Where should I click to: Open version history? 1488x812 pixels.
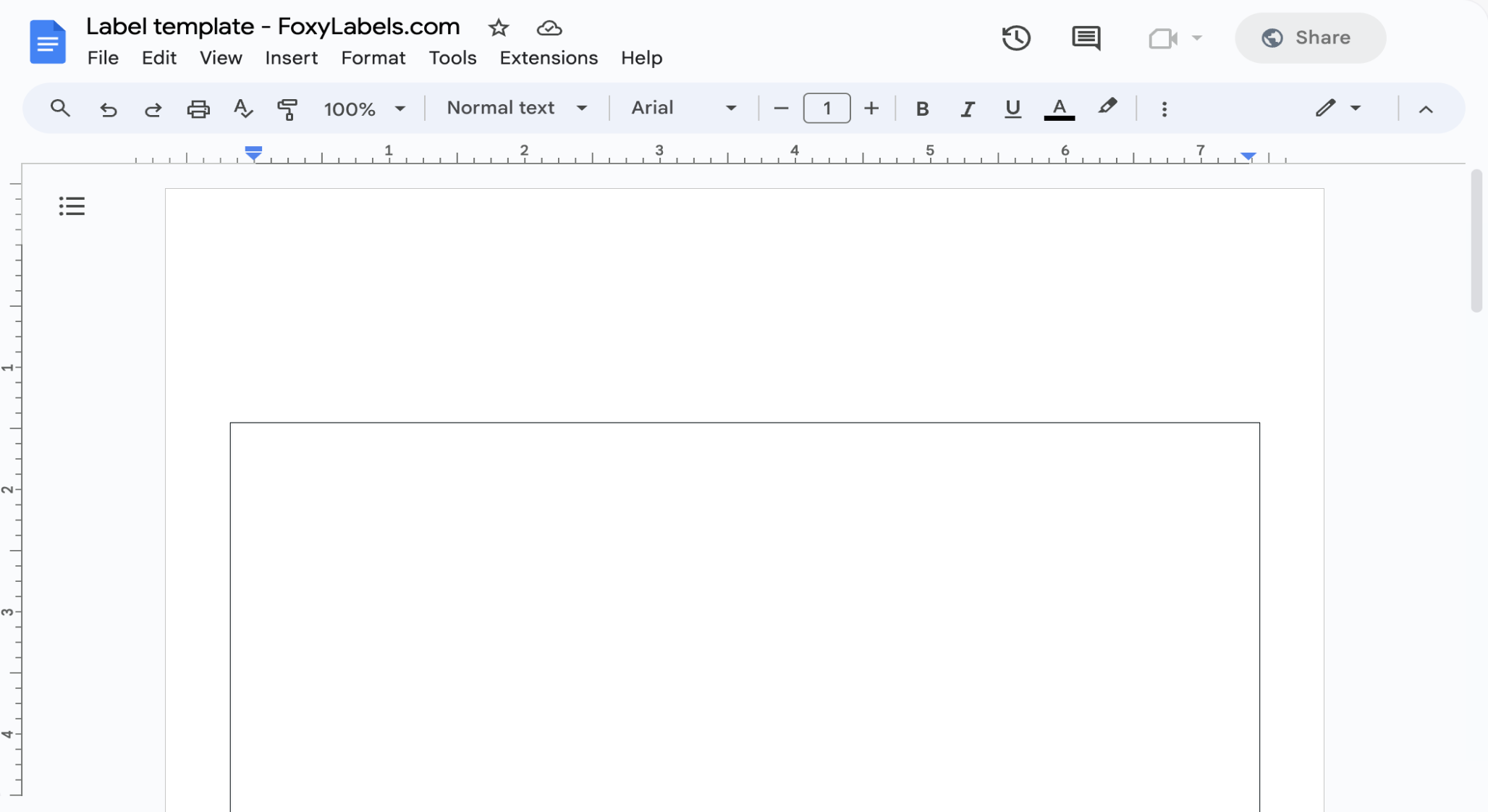(1016, 38)
